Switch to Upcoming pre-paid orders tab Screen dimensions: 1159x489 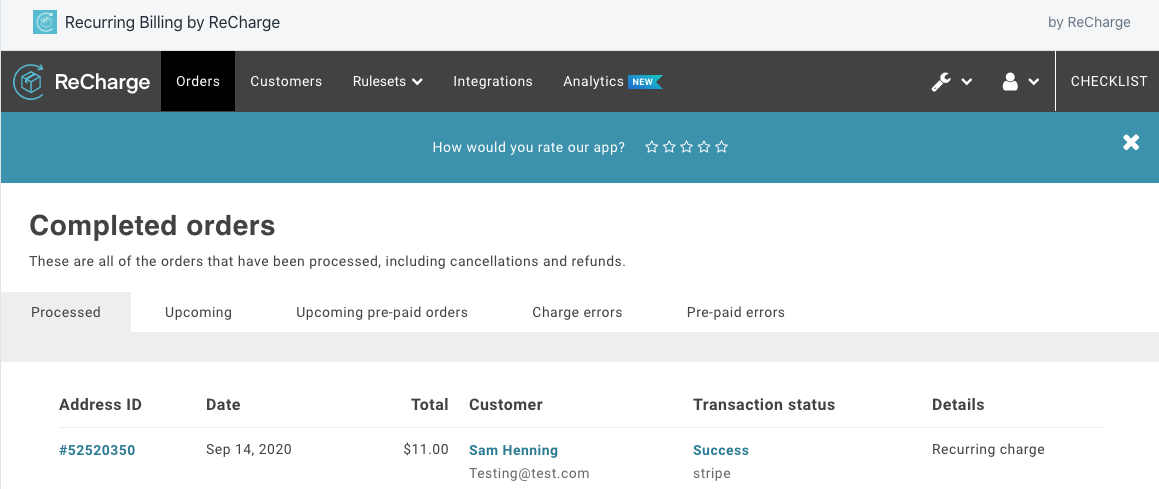point(382,313)
